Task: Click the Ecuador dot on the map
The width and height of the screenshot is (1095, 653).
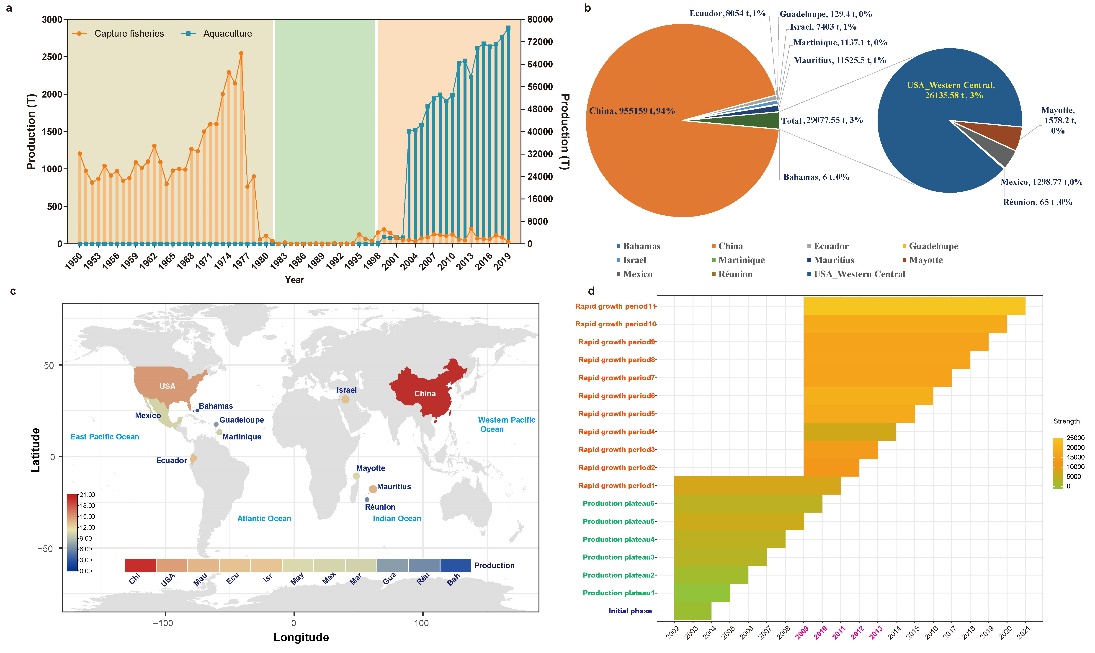Action: point(194,459)
